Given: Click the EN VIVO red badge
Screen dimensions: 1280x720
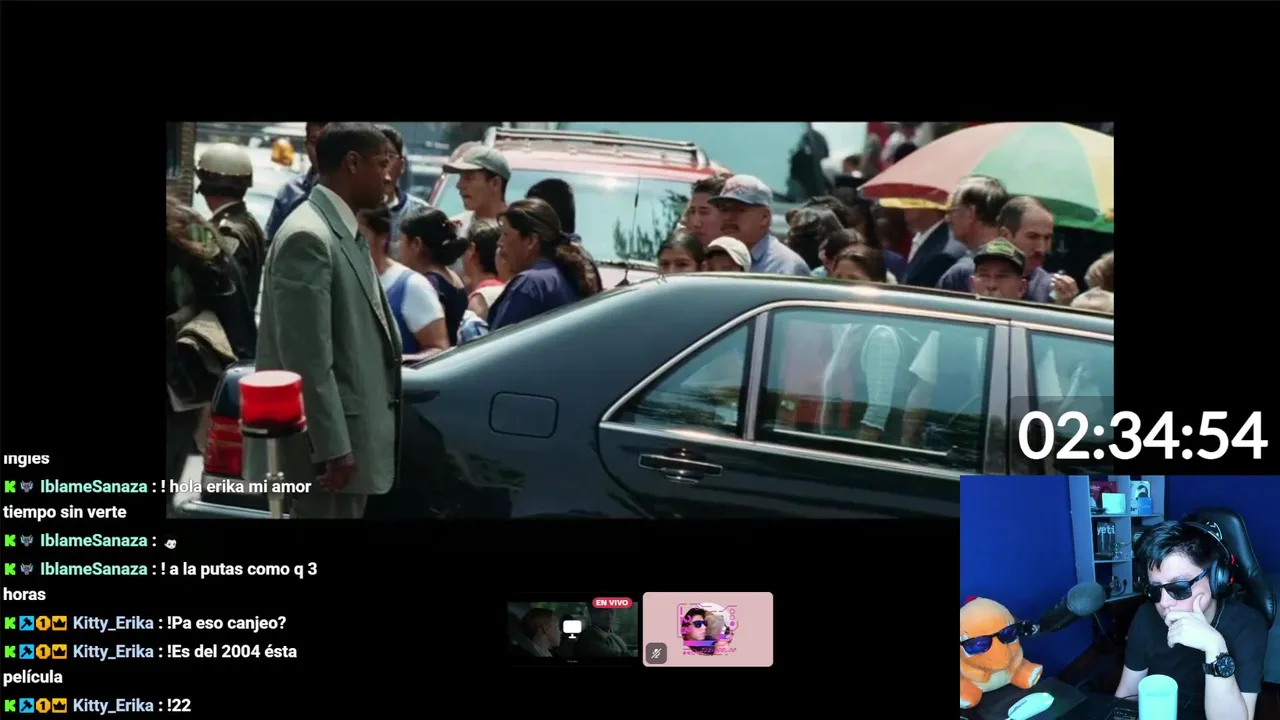Looking at the screenshot, I should [x=612, y=603].
